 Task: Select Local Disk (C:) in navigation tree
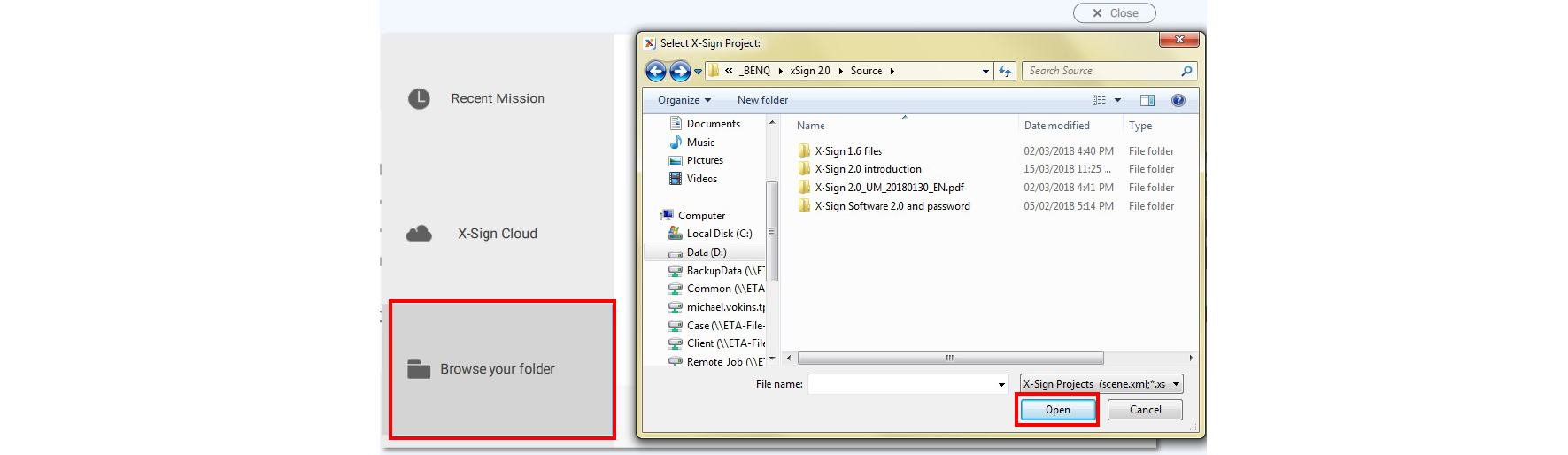pyautogui.click(x=719, y=234)
